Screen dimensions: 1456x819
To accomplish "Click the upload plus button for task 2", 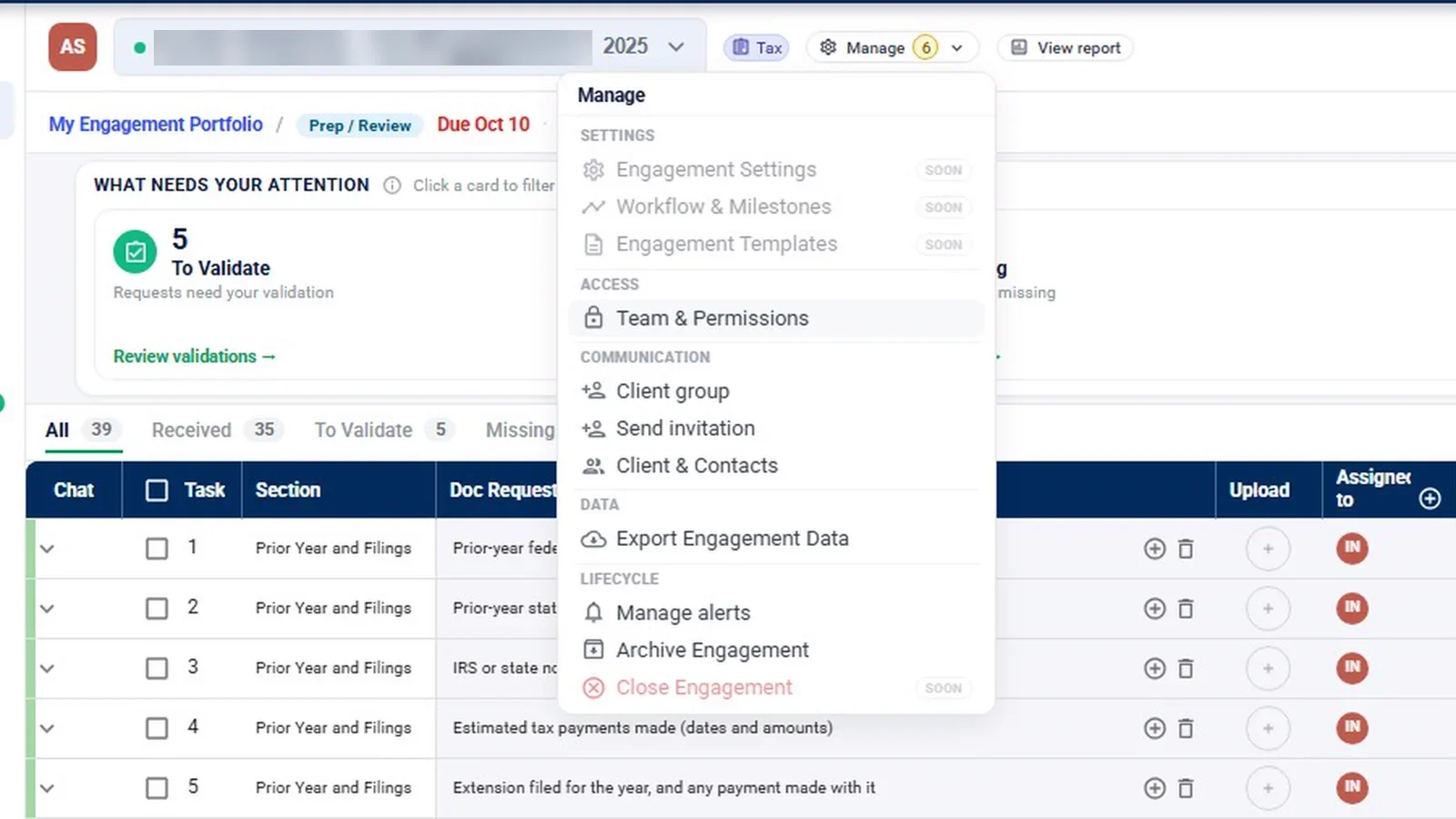I will click(1268, 609).
